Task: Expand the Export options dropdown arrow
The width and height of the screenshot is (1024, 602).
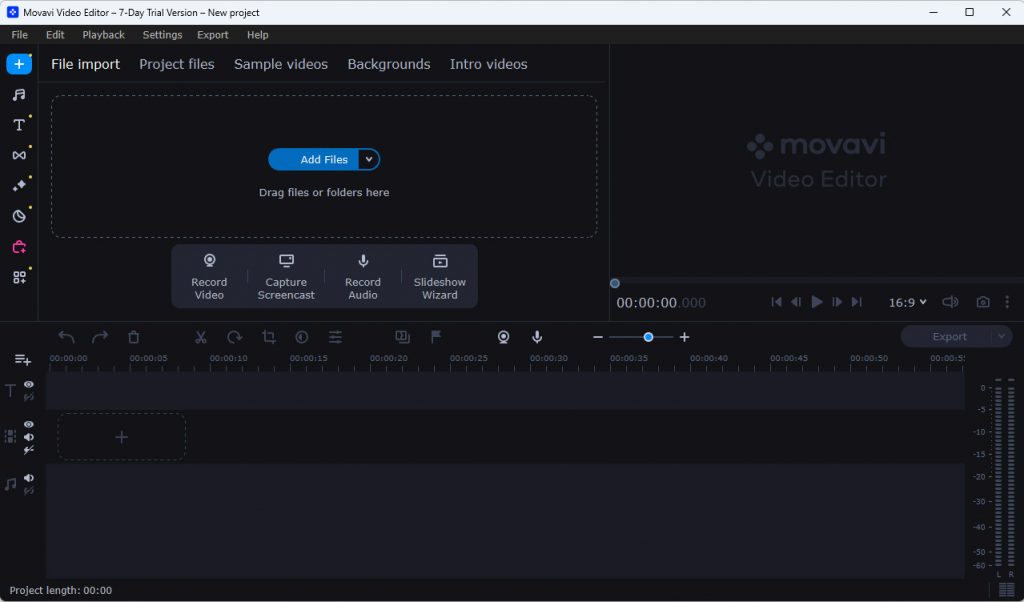Action: (x=1001, y=337)
